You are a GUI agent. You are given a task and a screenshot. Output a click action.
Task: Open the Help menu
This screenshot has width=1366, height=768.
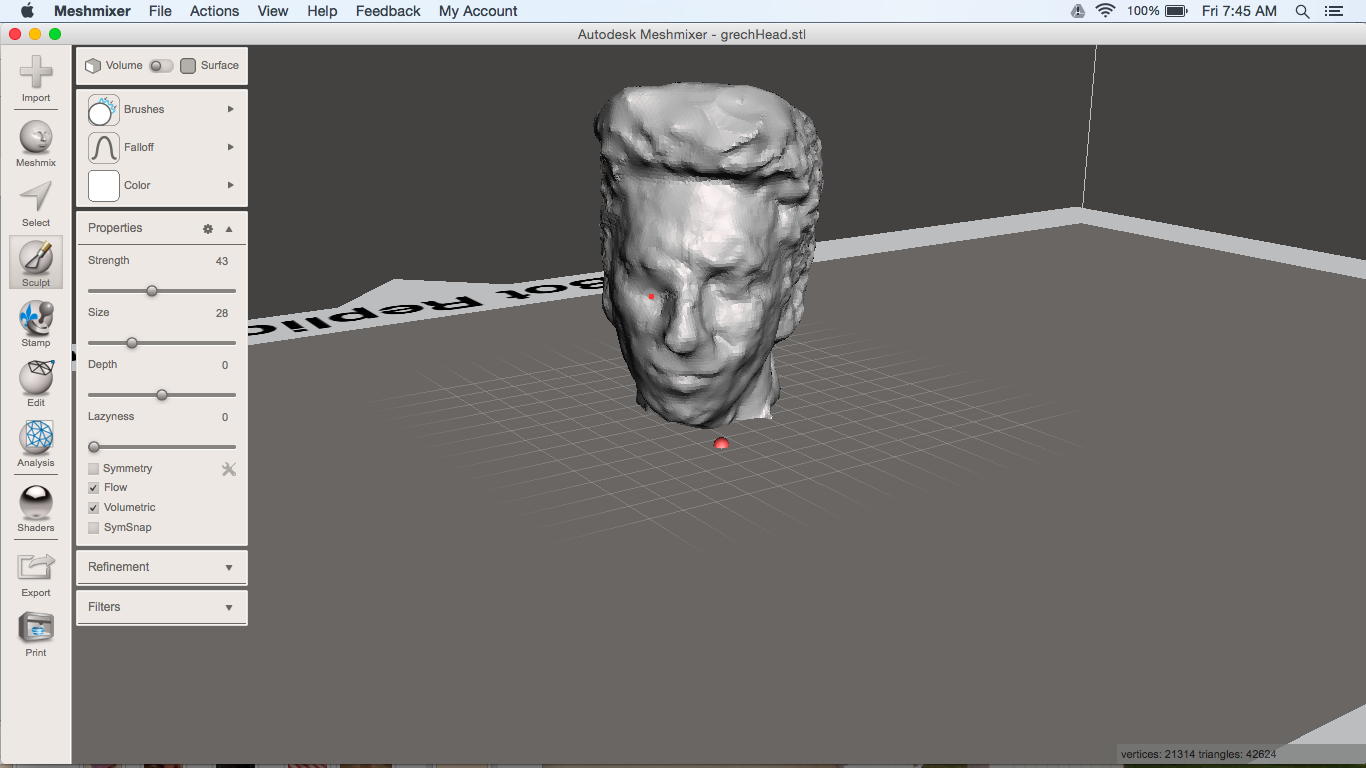click(x=322, y=11)
